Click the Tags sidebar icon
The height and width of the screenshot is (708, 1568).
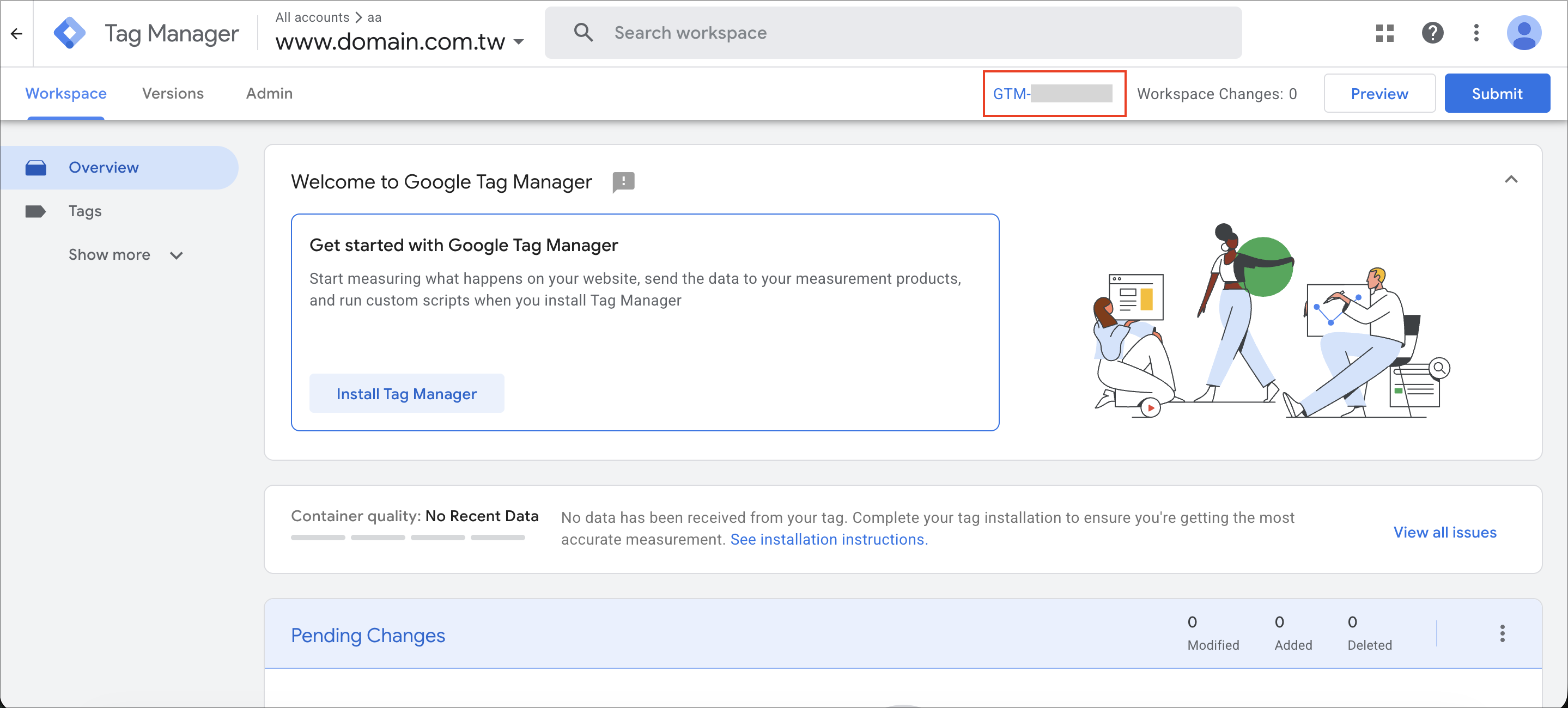35,211
